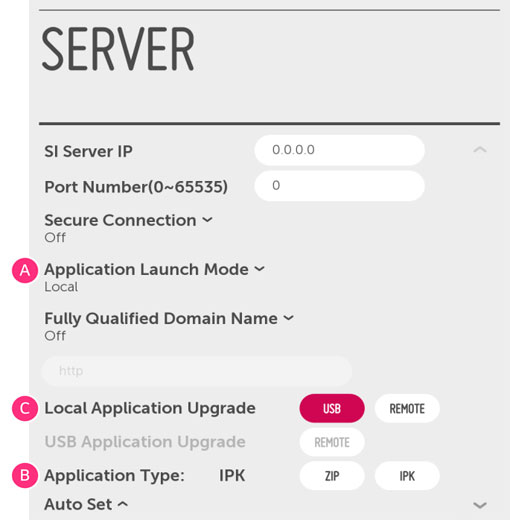This screenshot has width=510, height=520.
Task: Click REMOTE button for USB Application Upgrade
Action: pos(332,442)
